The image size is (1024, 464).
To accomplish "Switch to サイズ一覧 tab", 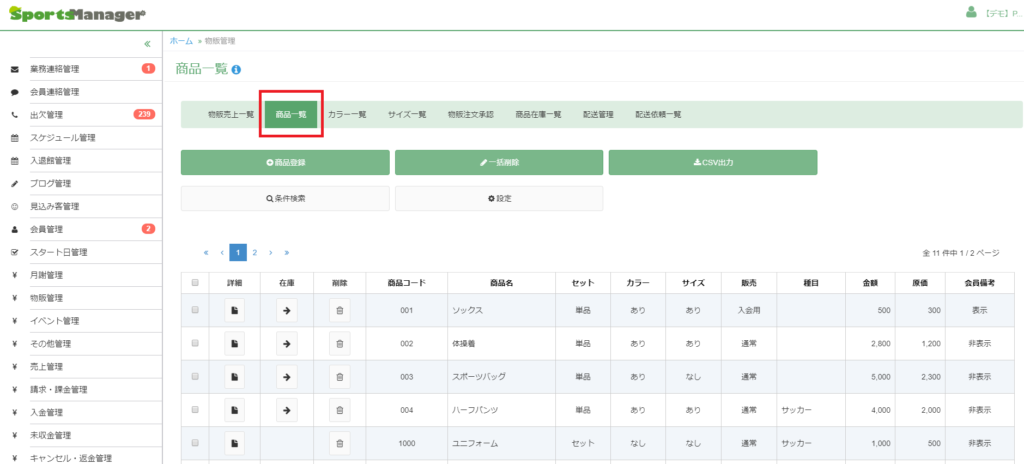I will [x=407, y=114].
